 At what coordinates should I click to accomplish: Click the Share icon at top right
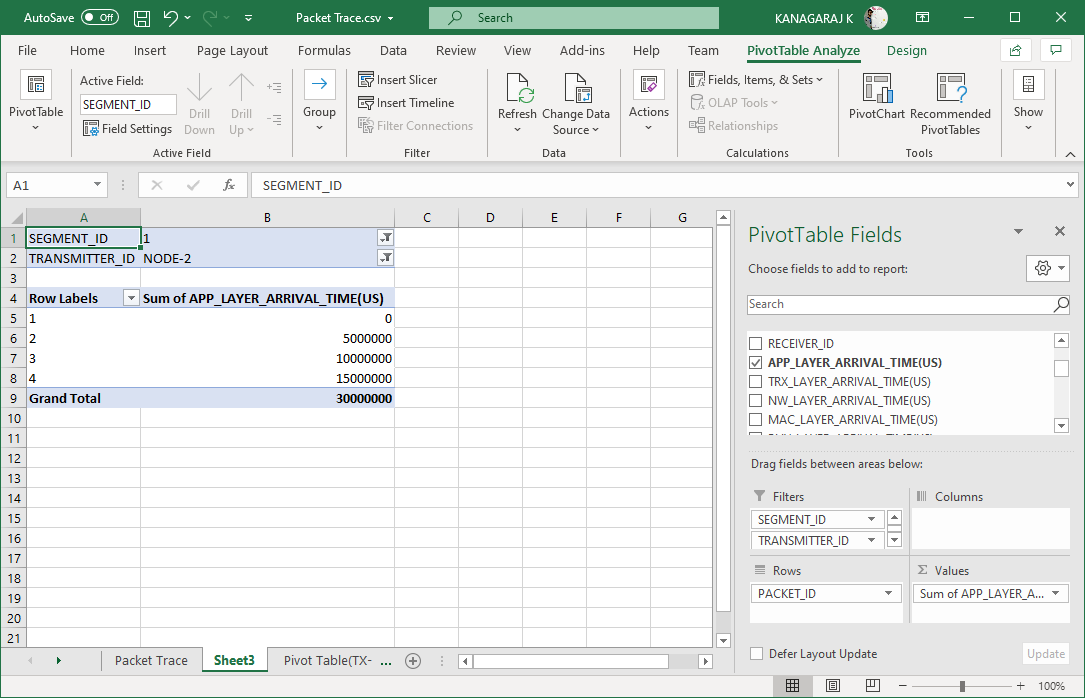pyautogui.click(x=1016, y=50)
